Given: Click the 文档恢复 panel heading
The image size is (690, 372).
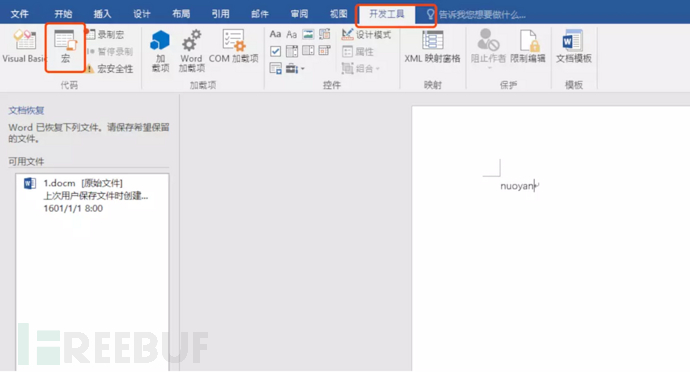Looking at the screenshot, I should pos(26,110).
